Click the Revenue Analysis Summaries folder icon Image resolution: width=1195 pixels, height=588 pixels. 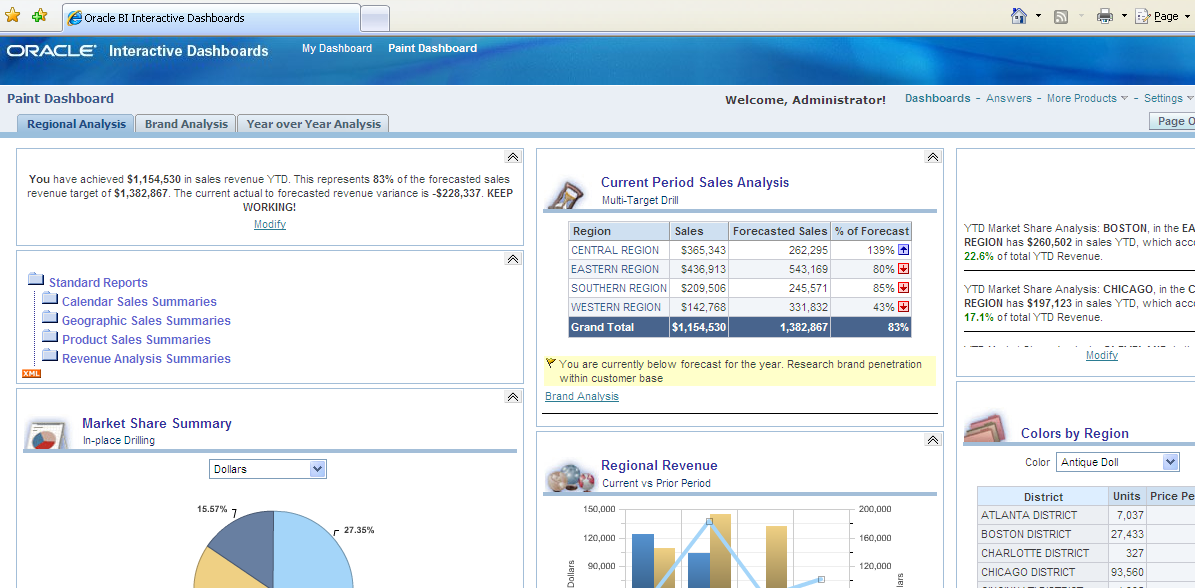50,356
